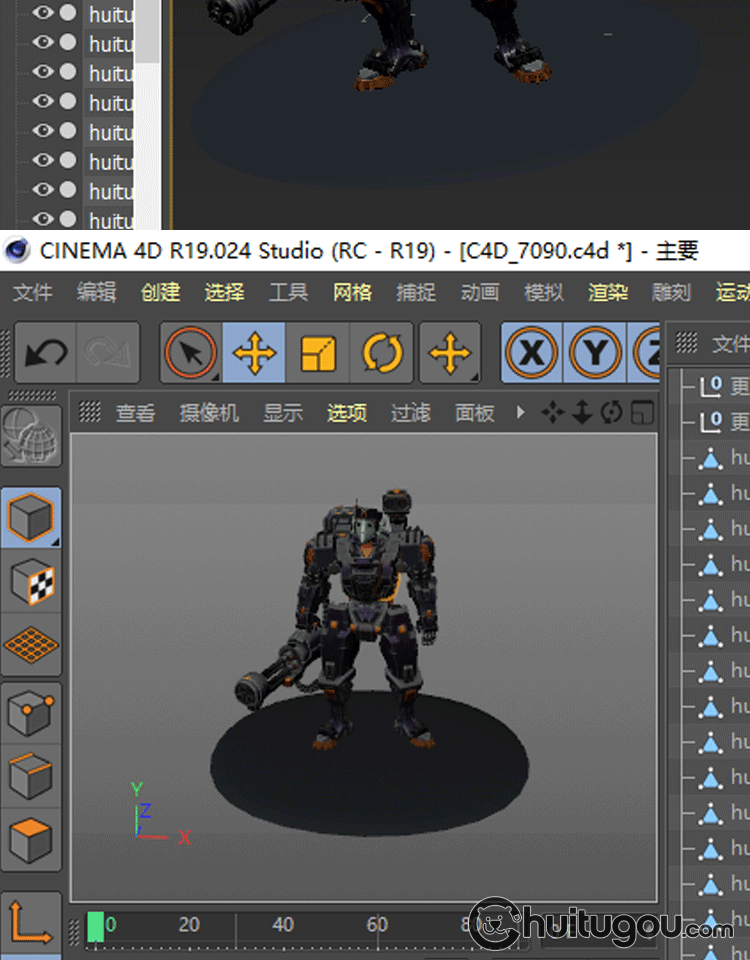Switch to Texture mode checkered cube
750x960 pixels.
click(31, 581)
